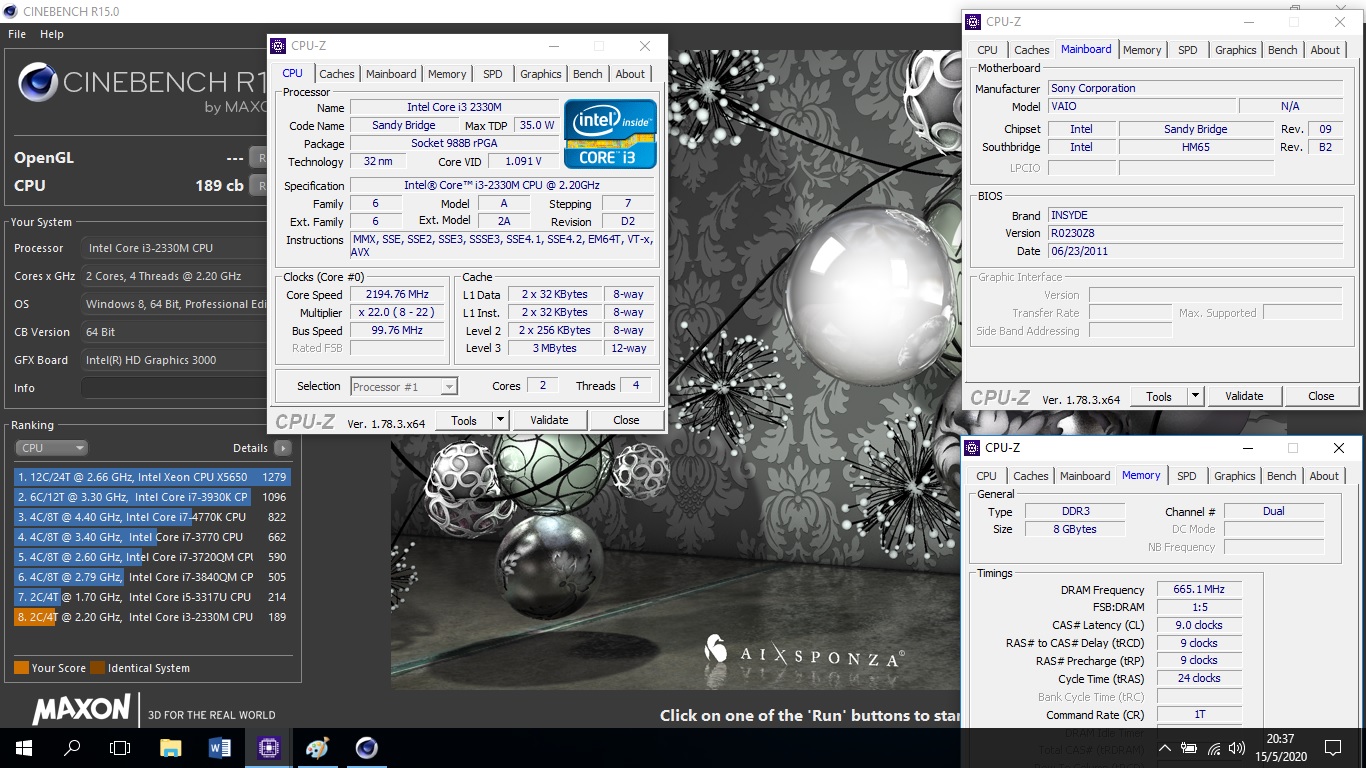Click the Identical System legend swatch
Viewport: 1366px width, 768px height.
[97, 668]
